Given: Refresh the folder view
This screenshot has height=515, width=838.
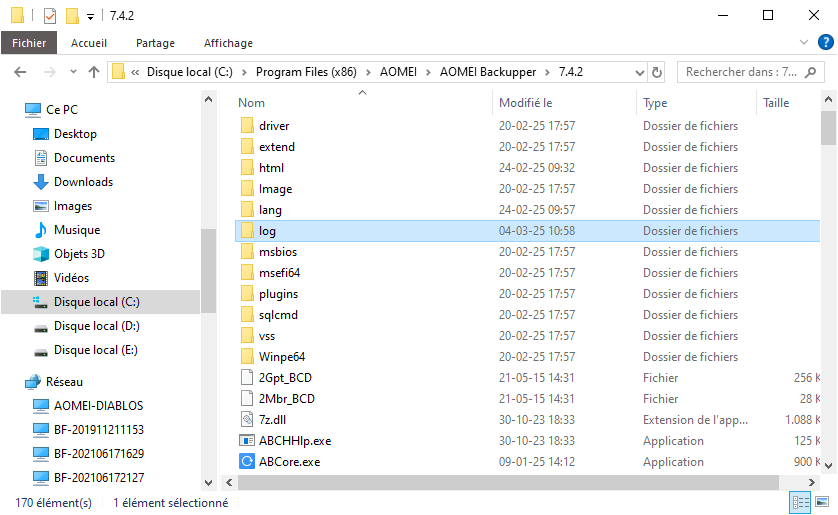Looking at the screenshot, I should tap(657, 72).
